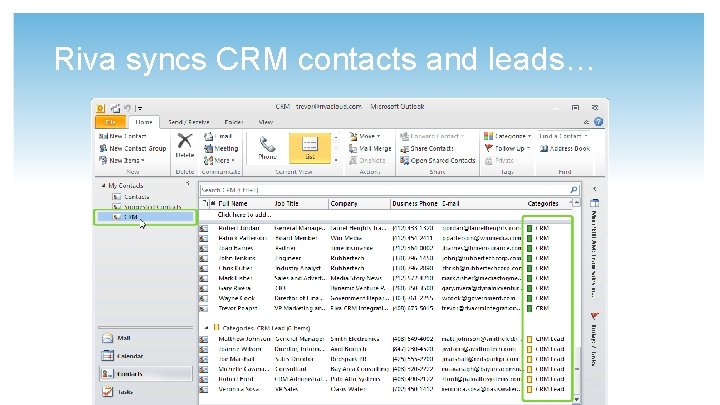Open the Address Book
The image size is (720, 405).
pyautogui.click(x=565, y=148)
